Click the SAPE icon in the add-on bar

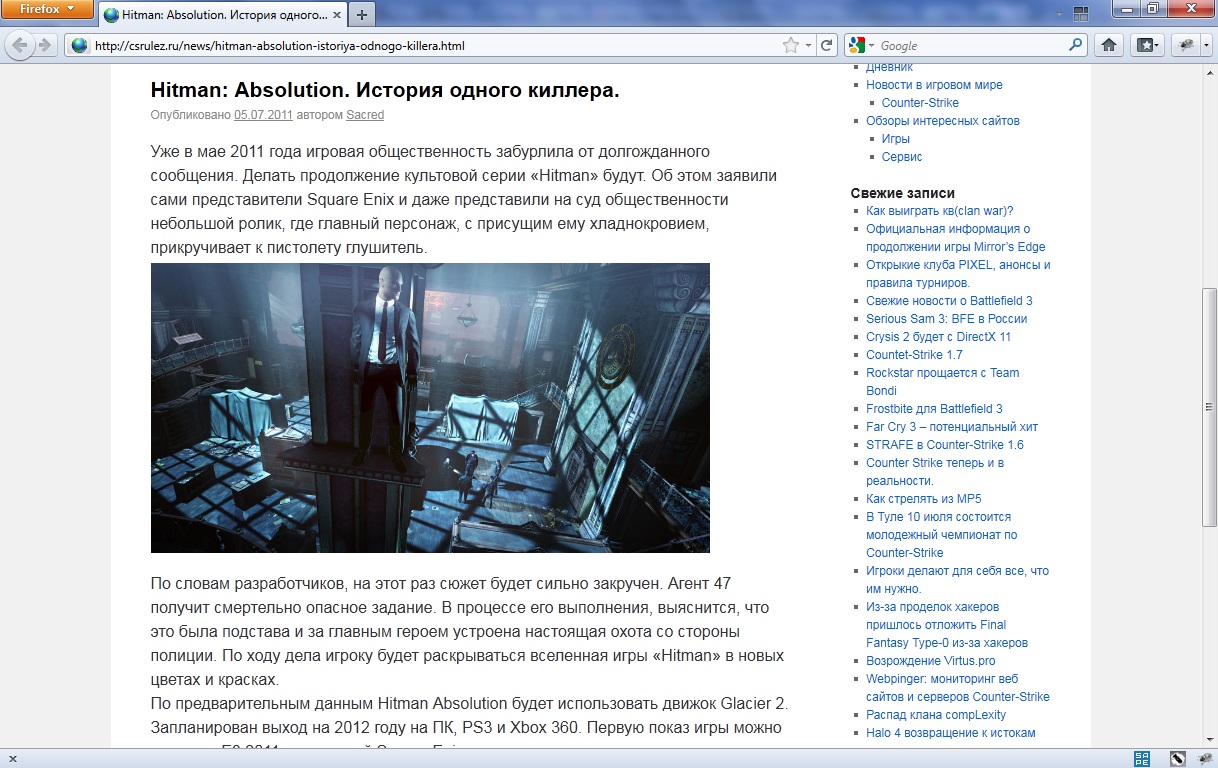coord(1143,759)
